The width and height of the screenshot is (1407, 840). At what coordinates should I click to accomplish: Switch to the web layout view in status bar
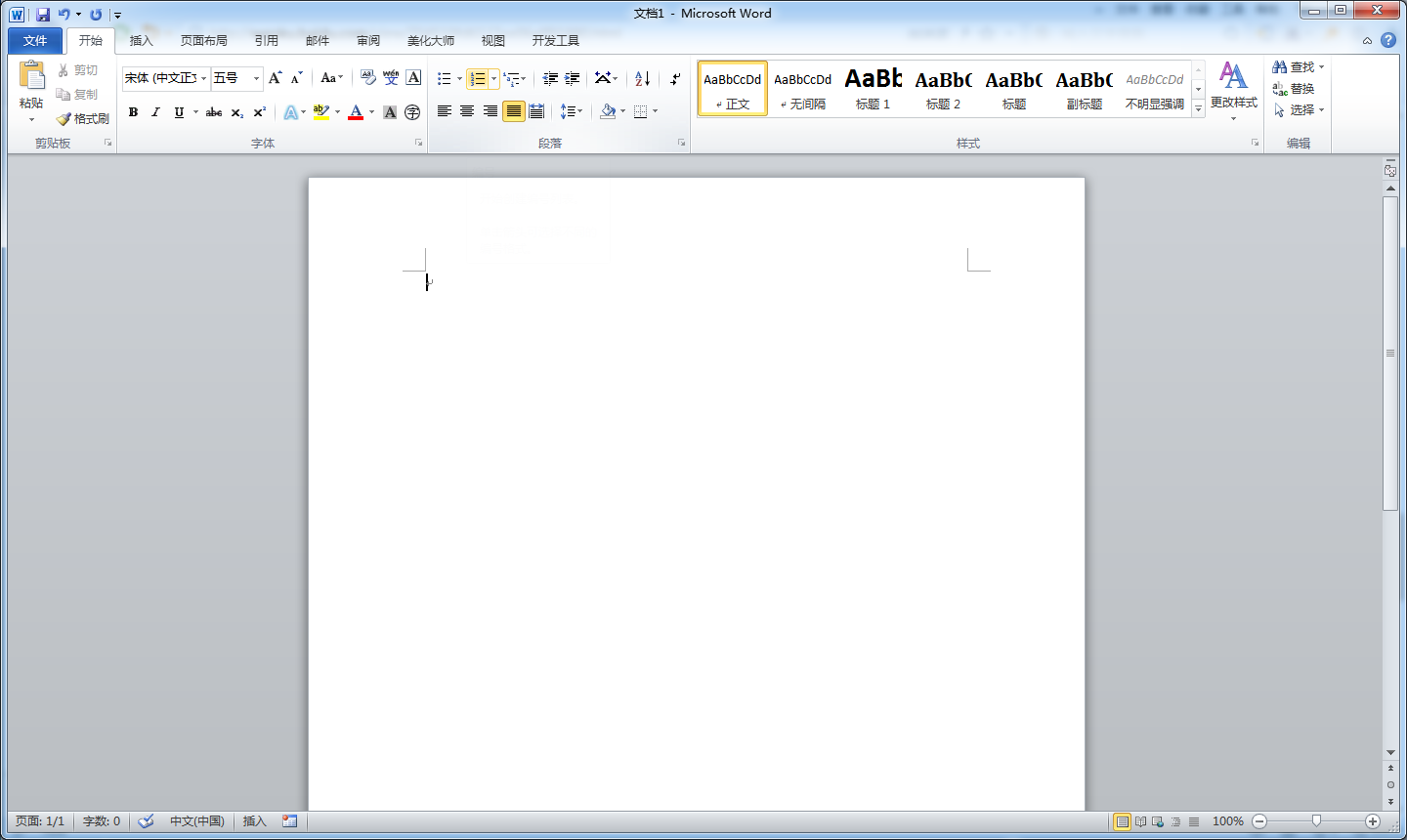[x=1158, y=821]
